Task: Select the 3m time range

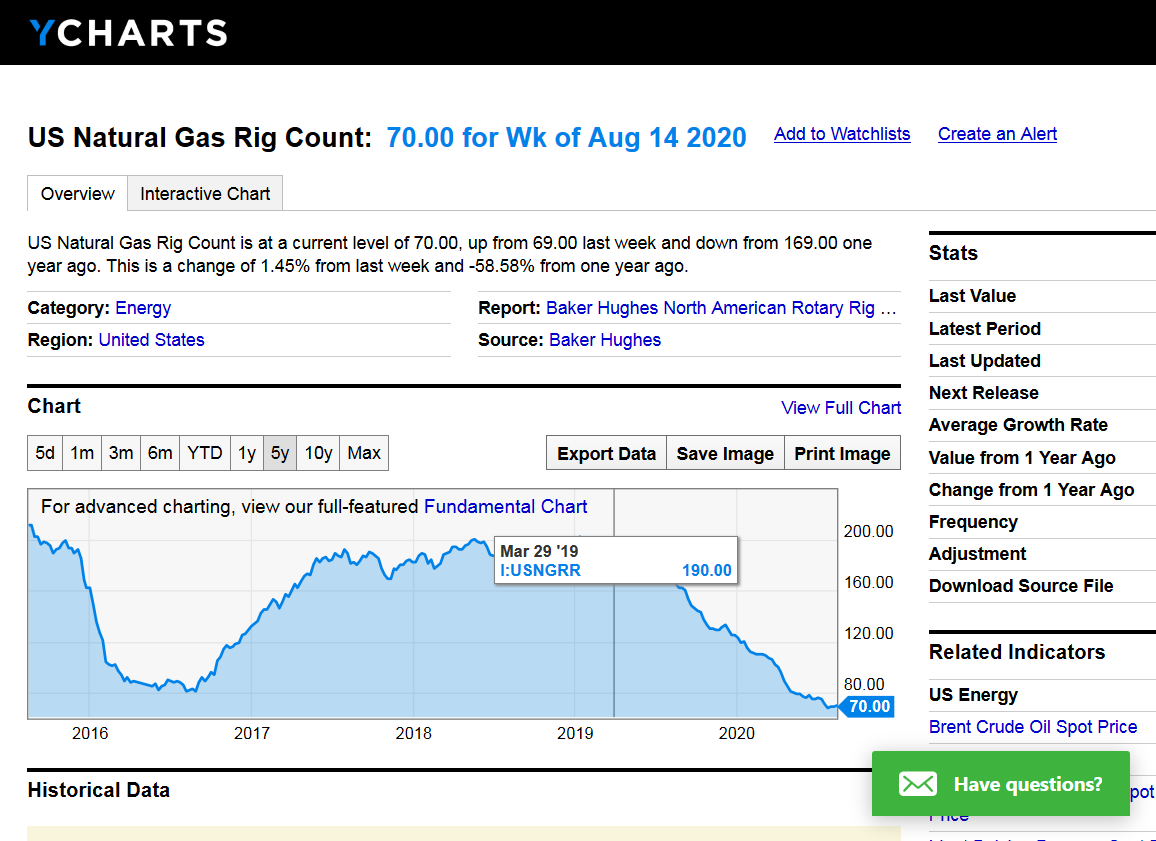Action: tap(121, 453)
